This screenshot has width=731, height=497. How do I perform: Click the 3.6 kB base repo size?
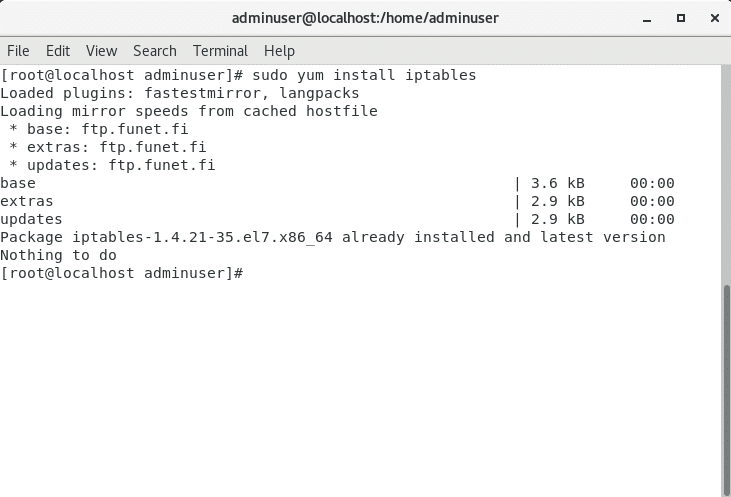558,183
